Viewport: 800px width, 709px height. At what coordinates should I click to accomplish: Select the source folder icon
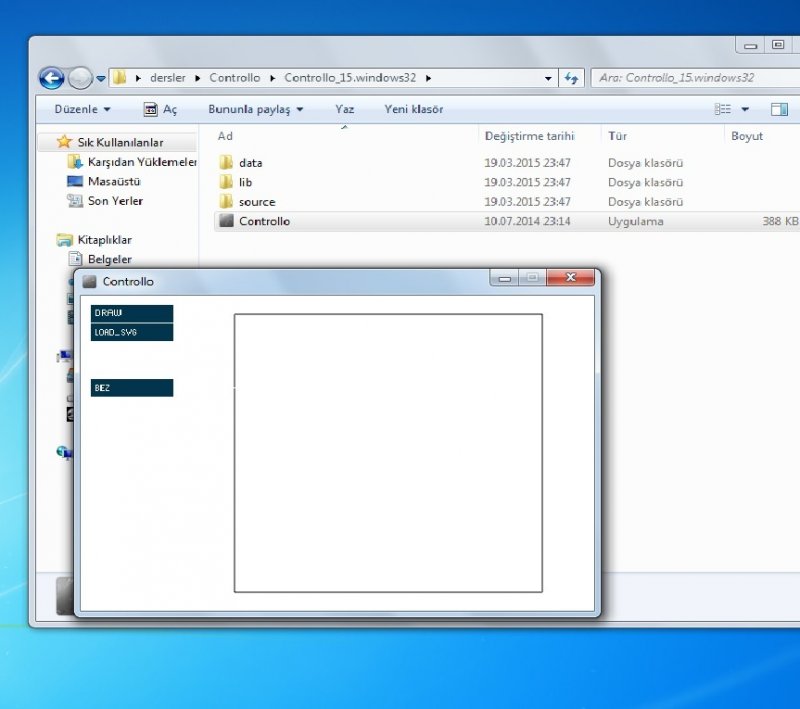226,202
